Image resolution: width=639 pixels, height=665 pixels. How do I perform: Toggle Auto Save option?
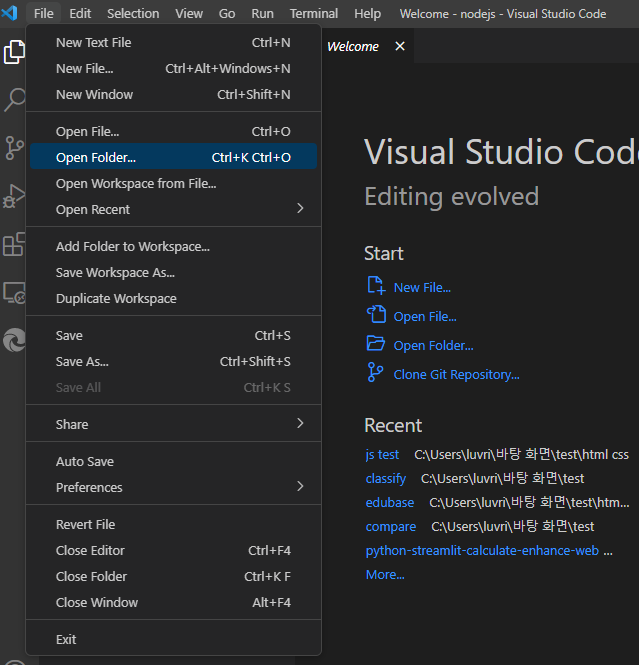(173, 461)
